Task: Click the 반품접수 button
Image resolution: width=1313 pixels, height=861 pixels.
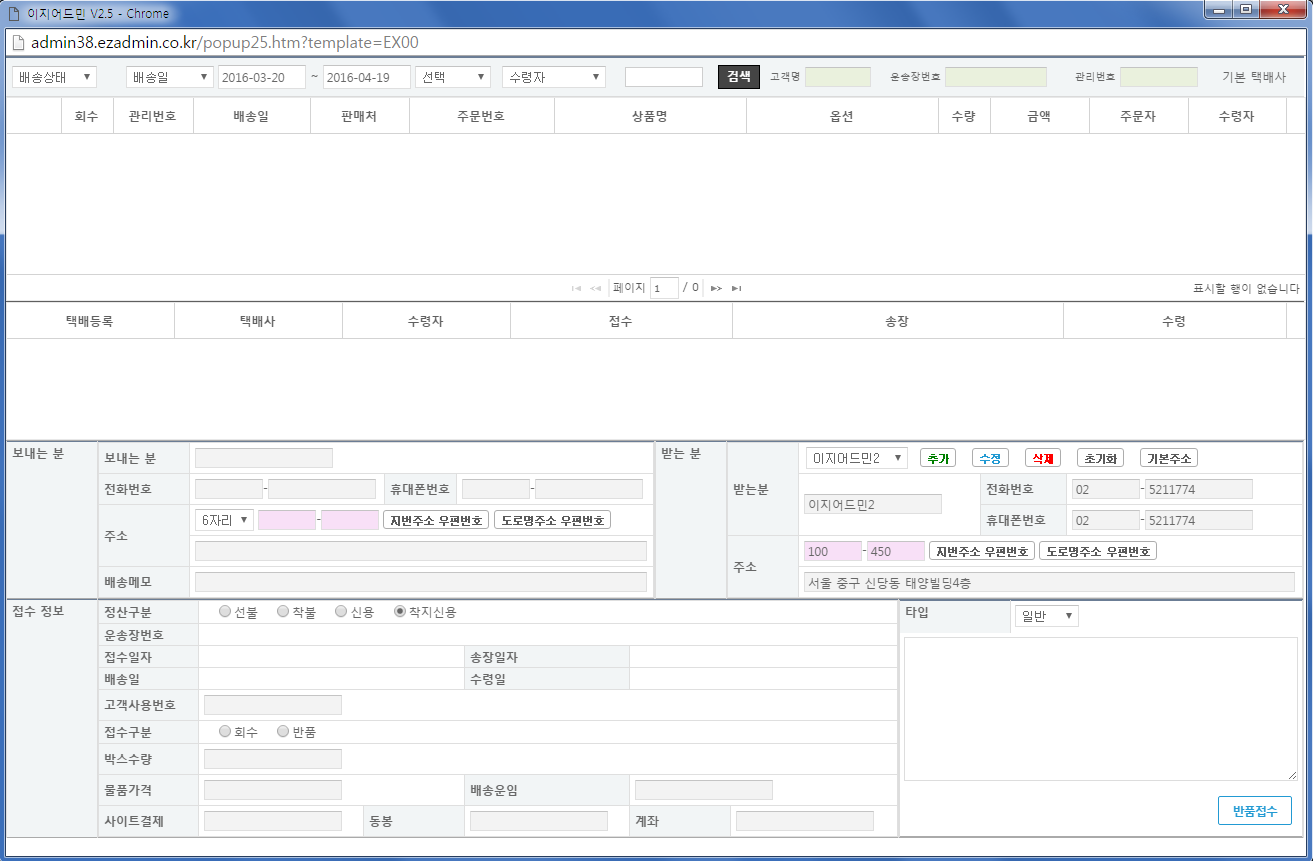Action: pyautogui.click(x=1255, y=811)
